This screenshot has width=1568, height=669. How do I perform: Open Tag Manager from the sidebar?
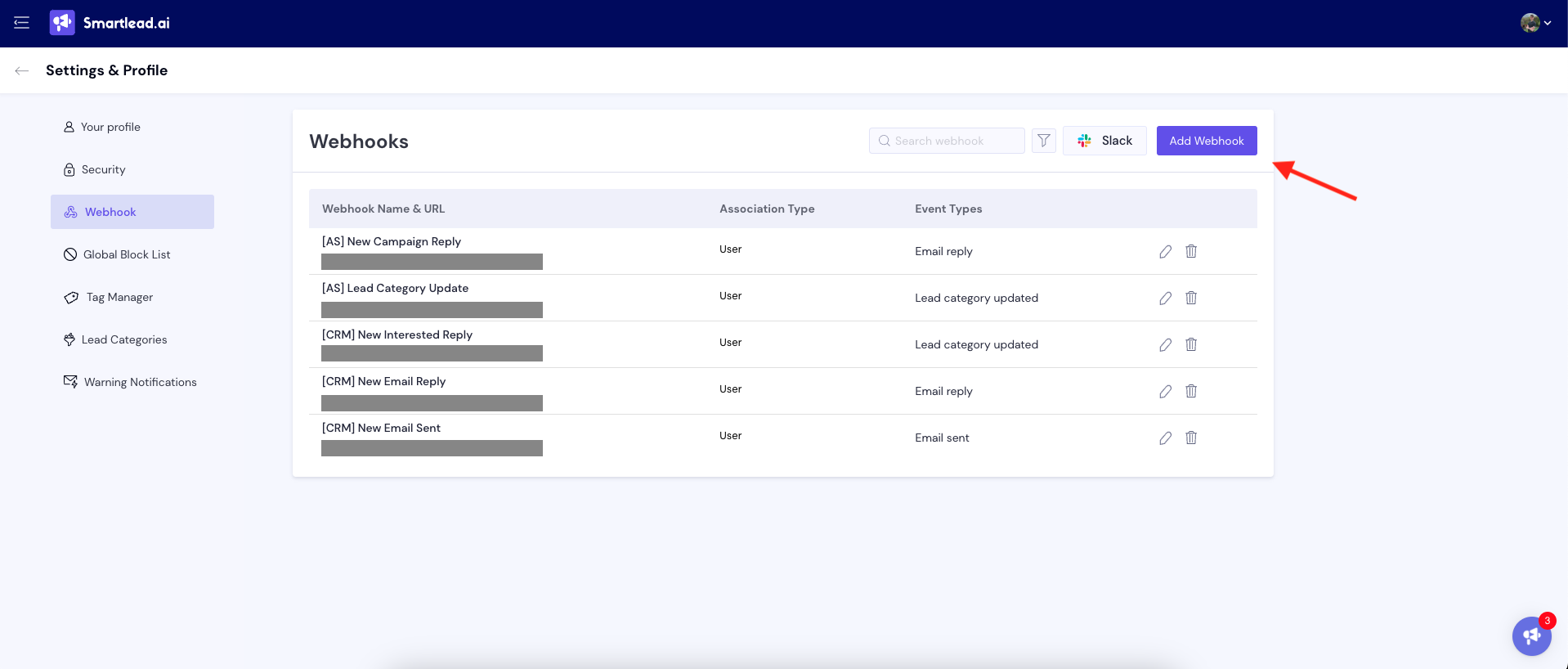click(119, 297)
